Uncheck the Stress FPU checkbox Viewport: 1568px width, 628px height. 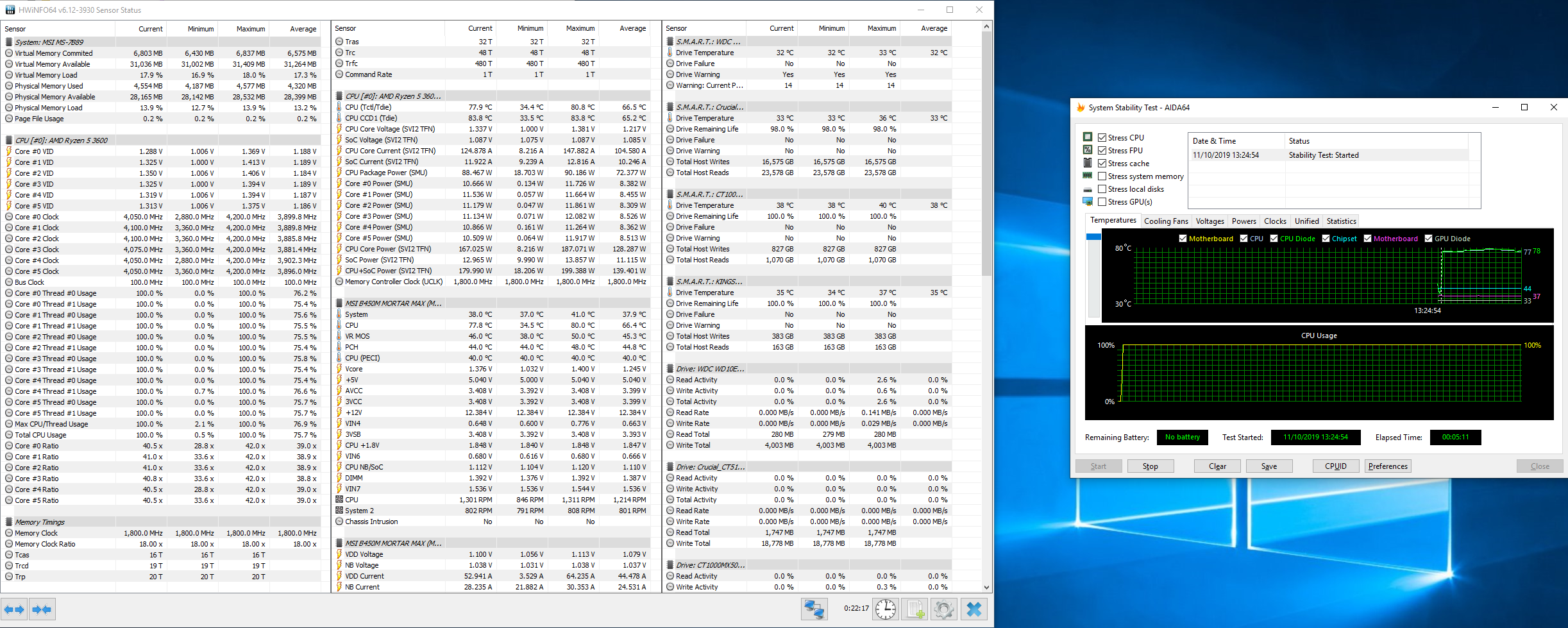(x=1102, y=150)
